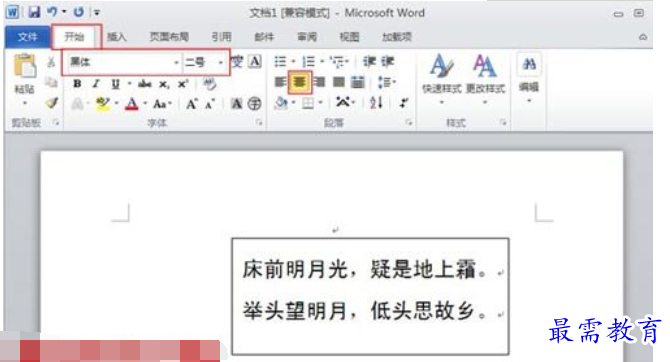The height and width of the screenshot is (362, 670).
Task: Open the Styles pane launcher
Action: click(x=503, y=123)
